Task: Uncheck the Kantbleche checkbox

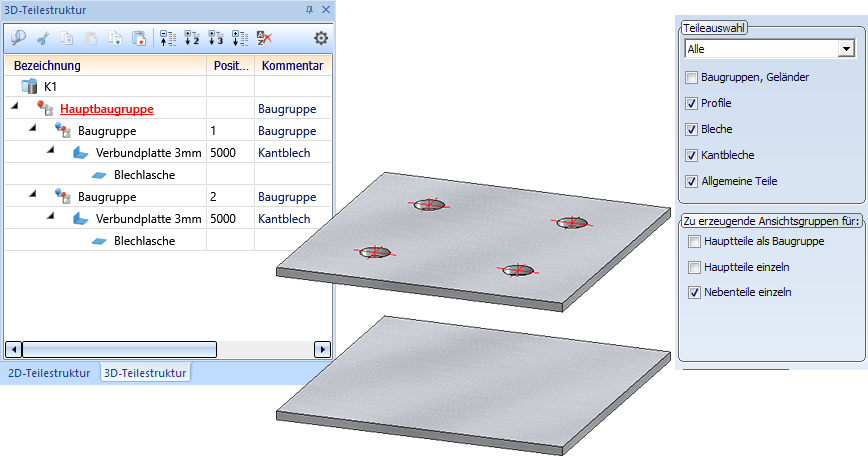Action: (691, 156)
